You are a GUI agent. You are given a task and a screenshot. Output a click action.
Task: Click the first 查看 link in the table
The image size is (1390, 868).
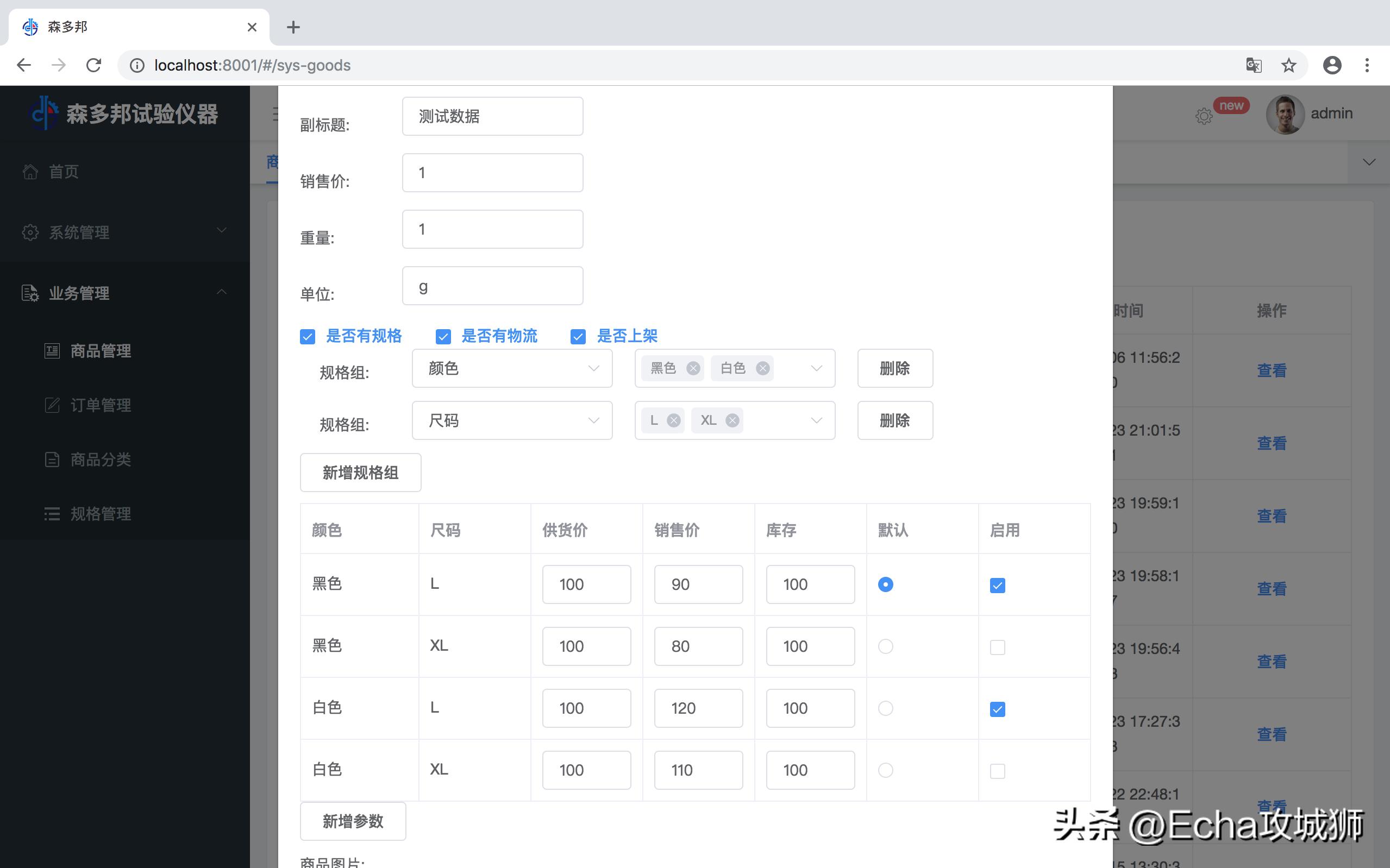(1272, 370)
